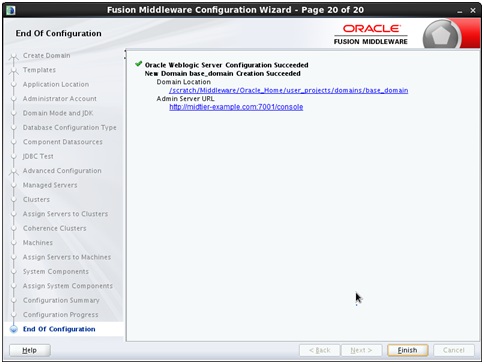Select Application Location step
484x364 pixels.
(x=56, y=84)
